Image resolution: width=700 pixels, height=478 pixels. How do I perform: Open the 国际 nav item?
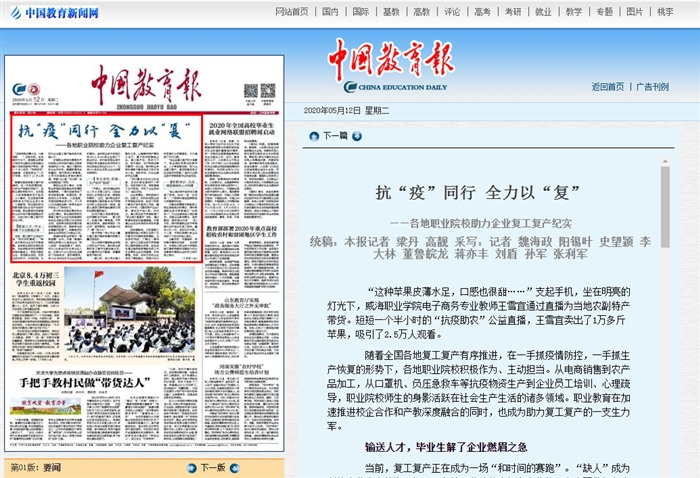click(x=361, y=12)
